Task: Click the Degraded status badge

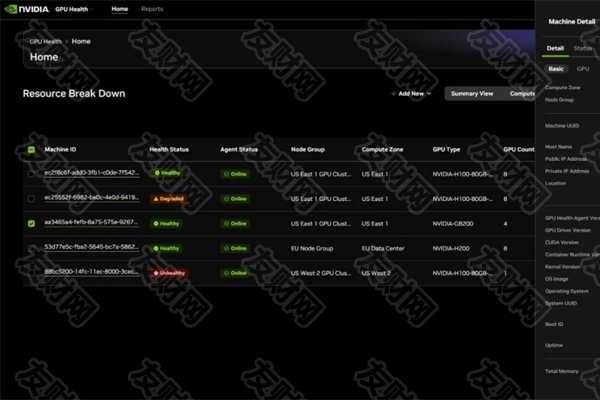Action: coord(168,199)
